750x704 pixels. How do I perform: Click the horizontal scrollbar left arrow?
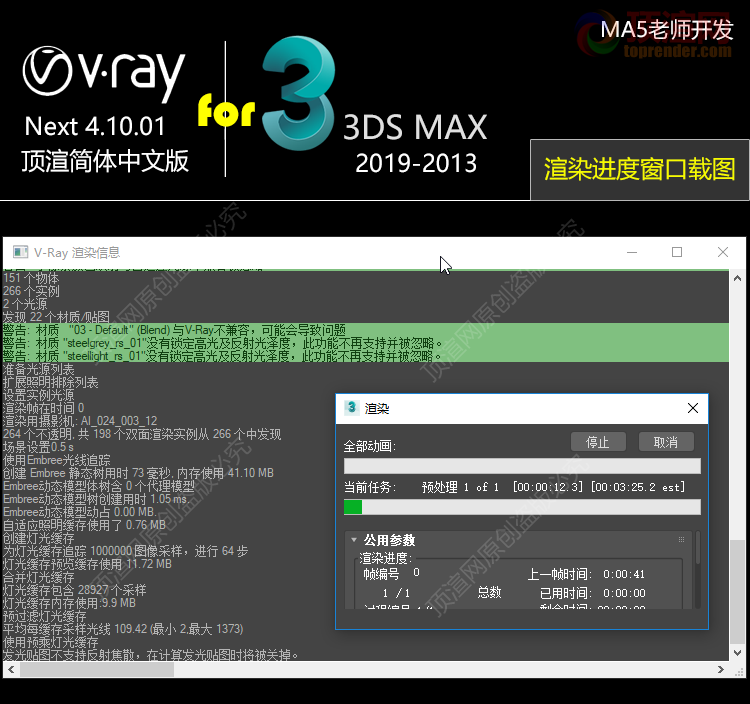pyautogui.click(x=11, y=670)
